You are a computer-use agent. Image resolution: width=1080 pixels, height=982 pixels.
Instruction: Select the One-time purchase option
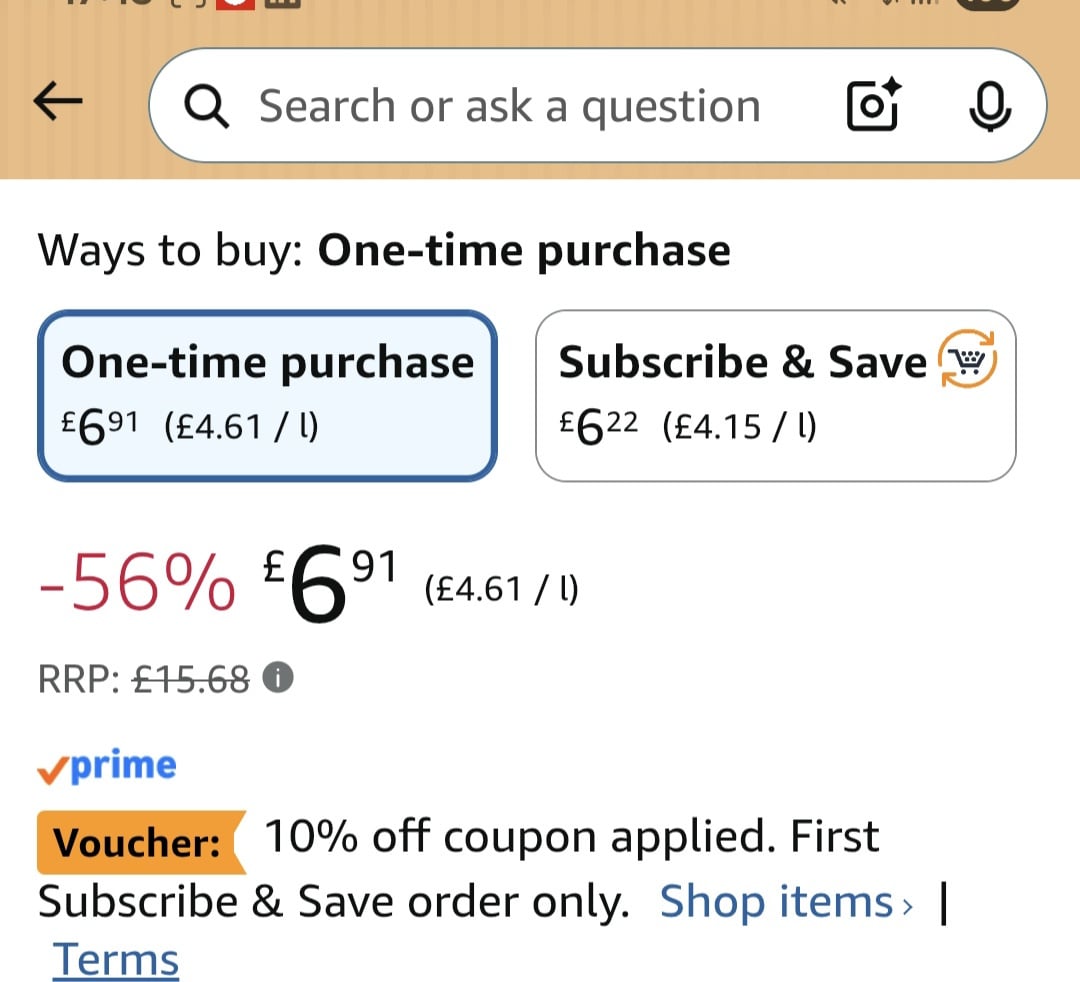(x=267, y=395)
